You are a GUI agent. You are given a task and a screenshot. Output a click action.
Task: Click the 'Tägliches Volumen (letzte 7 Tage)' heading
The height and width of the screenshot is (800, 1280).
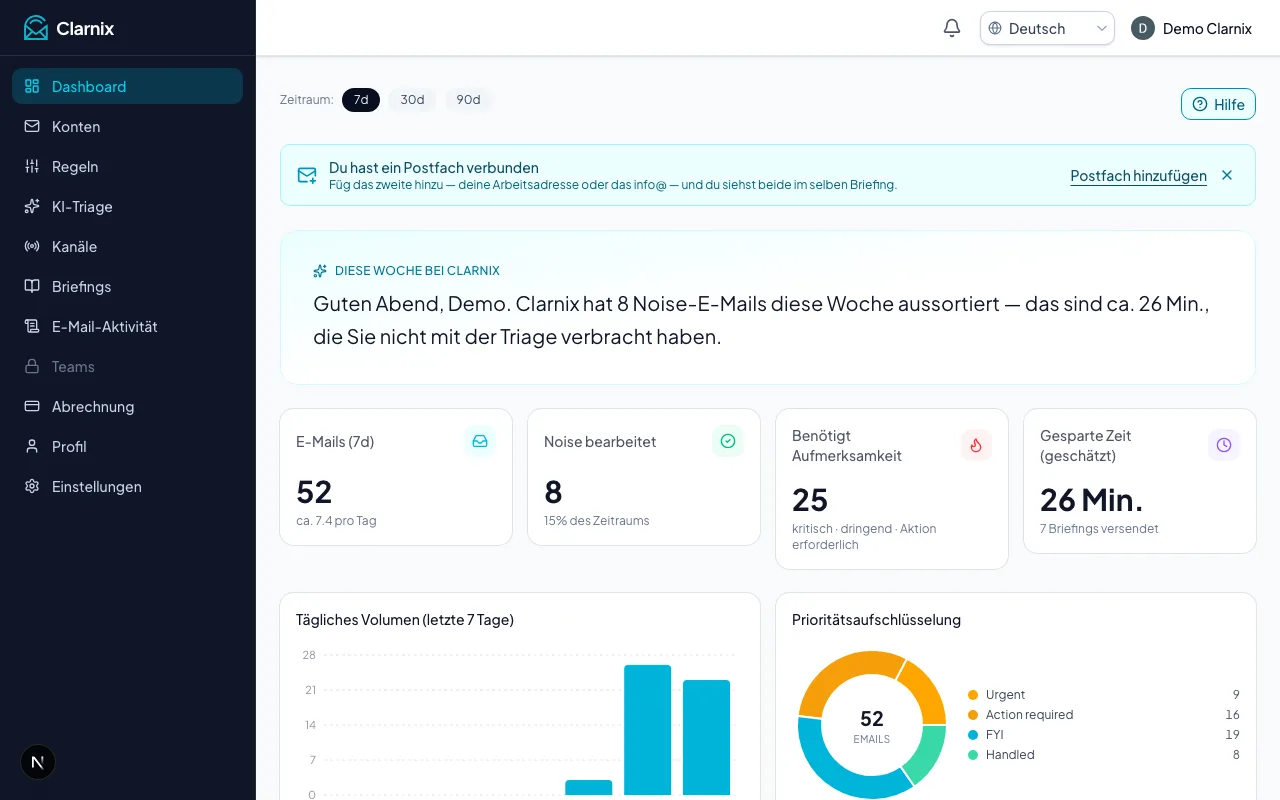pyautogui.click(x=405, y=620)
